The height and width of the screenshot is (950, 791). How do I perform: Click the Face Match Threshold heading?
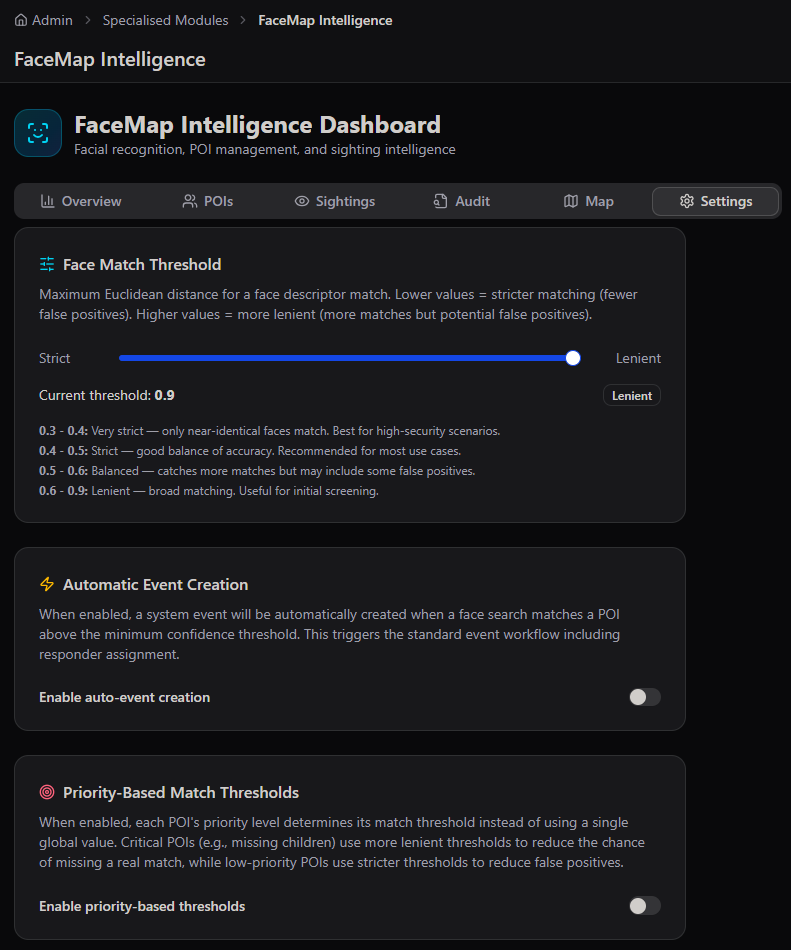click(x=142, y=264)
